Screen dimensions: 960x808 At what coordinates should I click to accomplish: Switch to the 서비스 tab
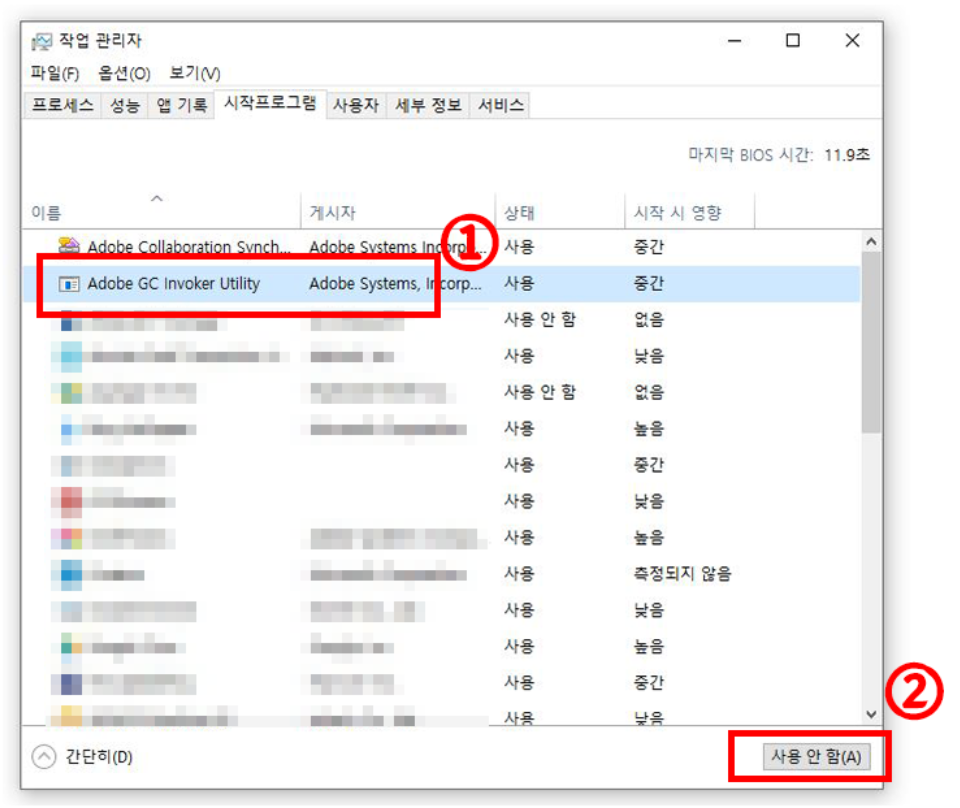click(x=501, y=105)
